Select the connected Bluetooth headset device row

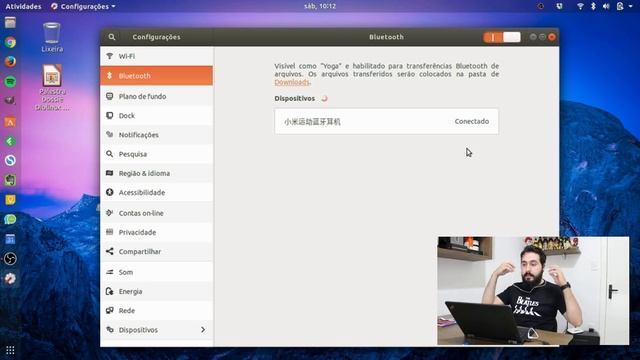[387, 121]
